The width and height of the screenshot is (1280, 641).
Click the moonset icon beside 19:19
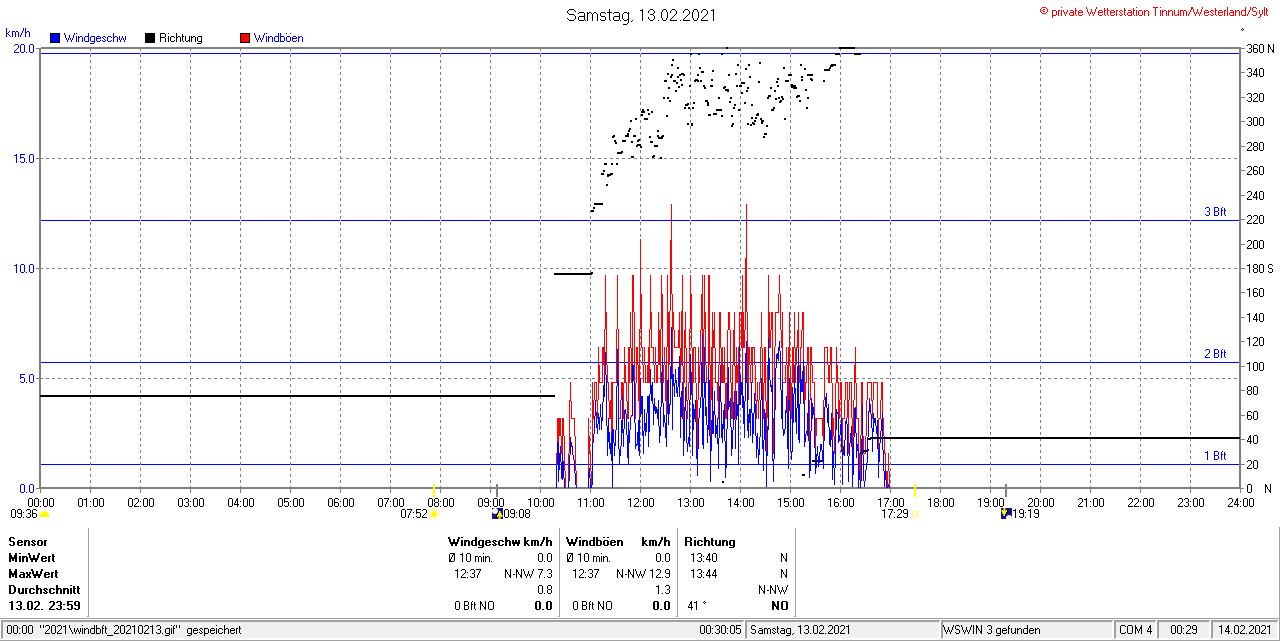(x=1006, y=514)
